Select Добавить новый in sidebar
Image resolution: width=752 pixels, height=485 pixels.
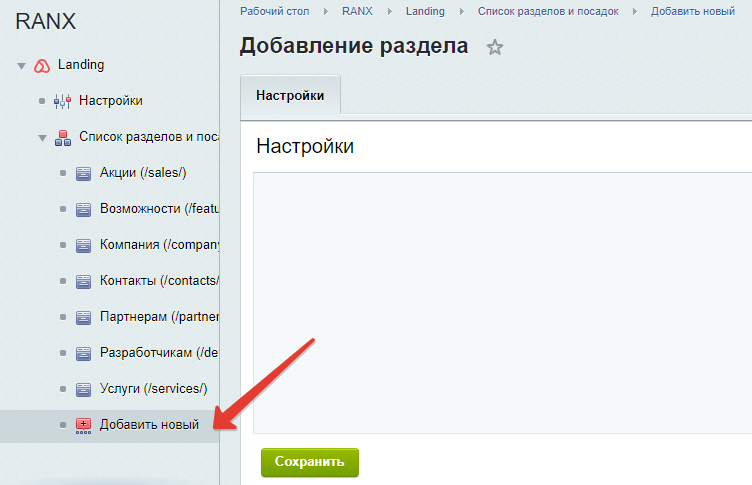pos(149,425)
